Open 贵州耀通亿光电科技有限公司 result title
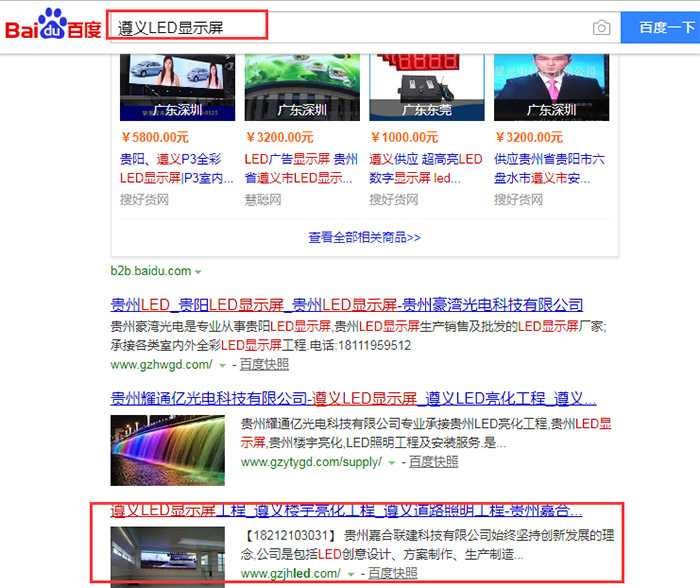The height and width of the screenshot is (588, 700). click(346, 397)
